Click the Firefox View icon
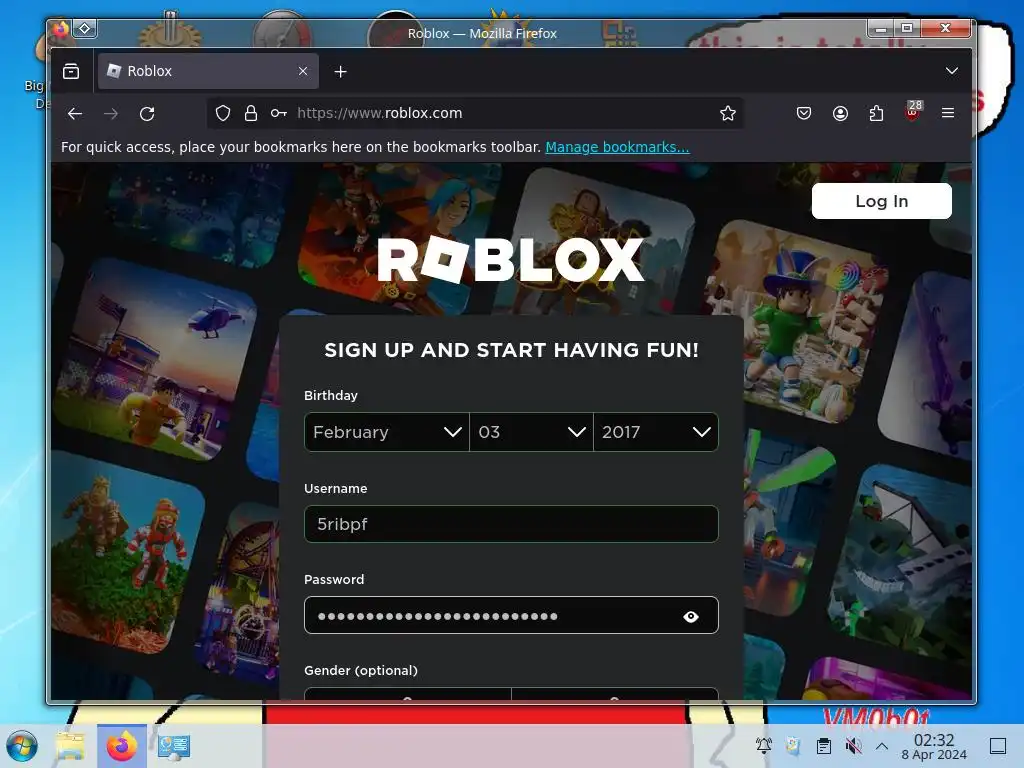This screenshot has width=1024, height=768. tap(71, 71)
